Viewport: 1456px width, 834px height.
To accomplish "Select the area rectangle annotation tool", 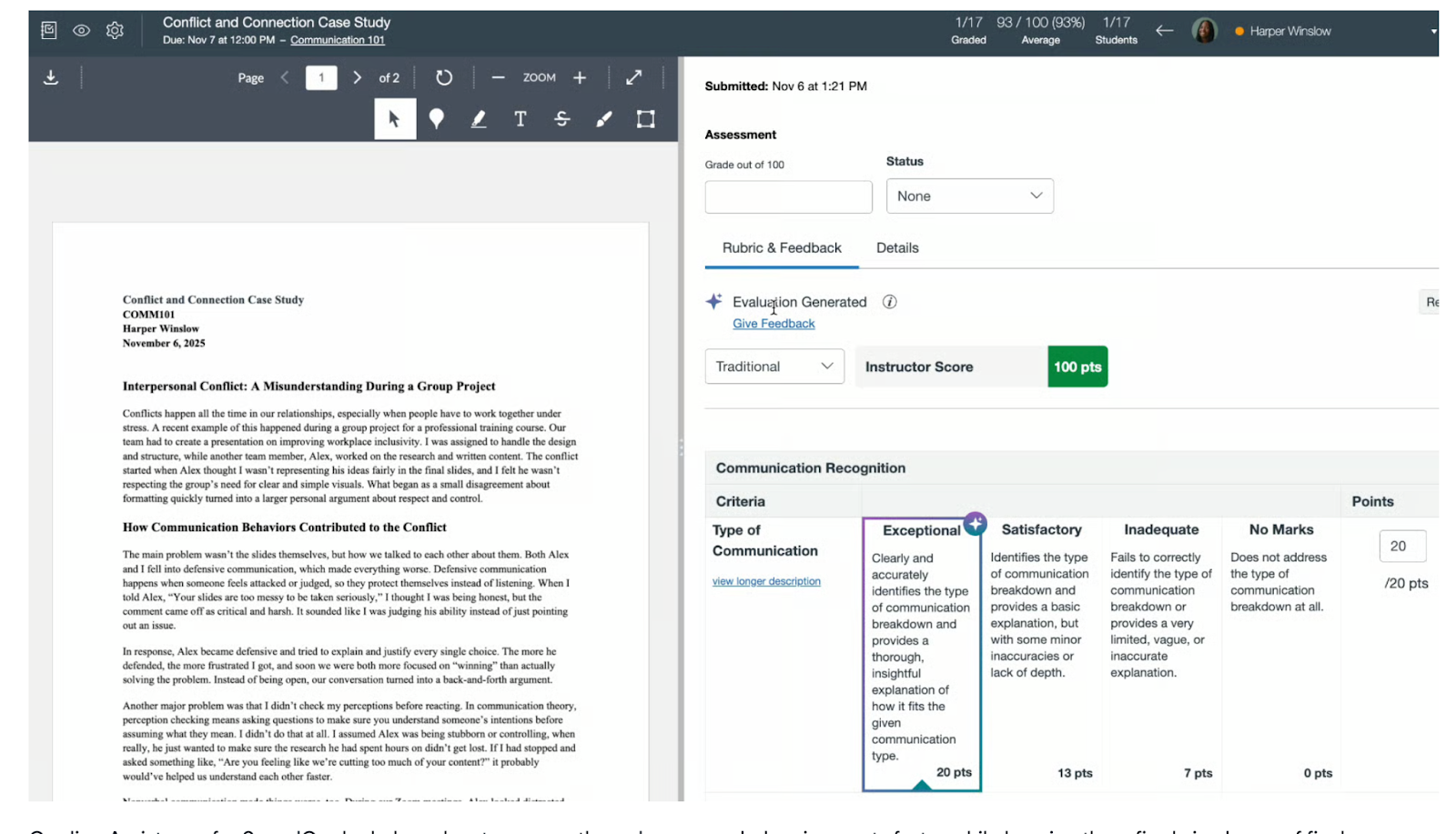I will click(645, 119).
